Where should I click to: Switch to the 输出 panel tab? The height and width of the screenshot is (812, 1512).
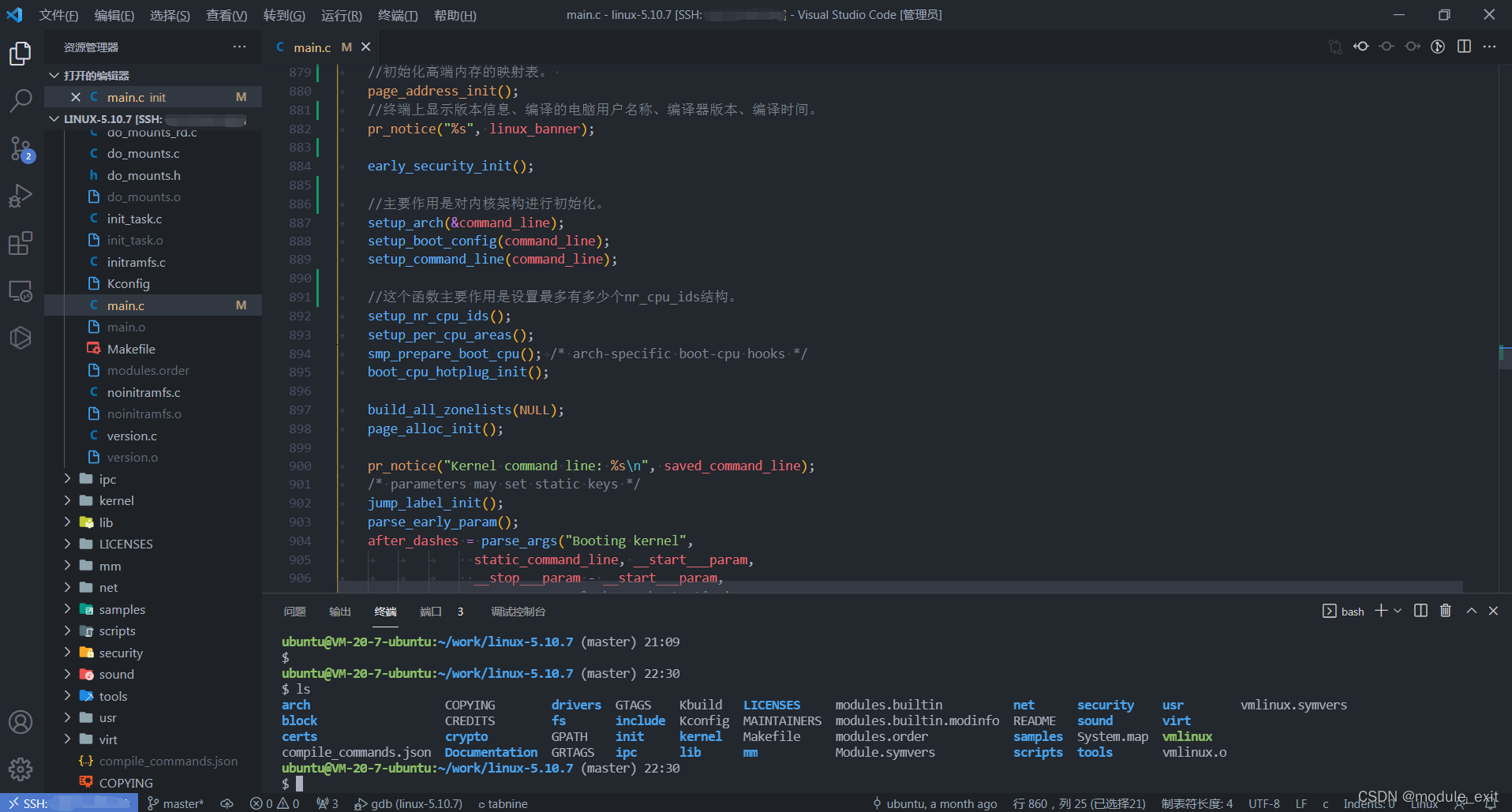click(340, 612)
